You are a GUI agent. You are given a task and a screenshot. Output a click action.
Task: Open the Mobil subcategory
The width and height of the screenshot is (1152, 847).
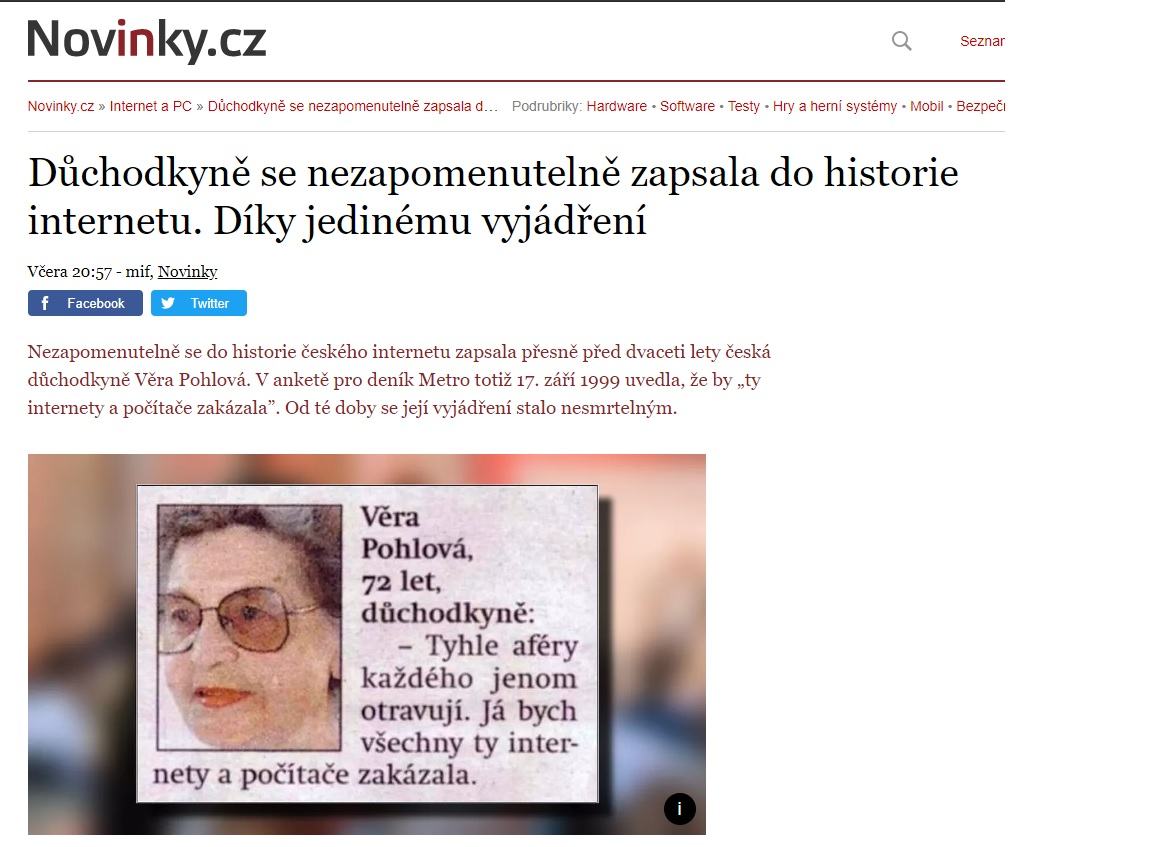click(926, 107)
